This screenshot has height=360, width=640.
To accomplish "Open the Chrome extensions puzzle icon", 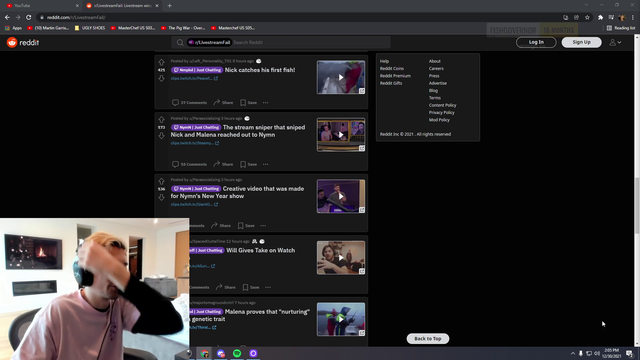I will pyautogui.click(x=600, y=18).
